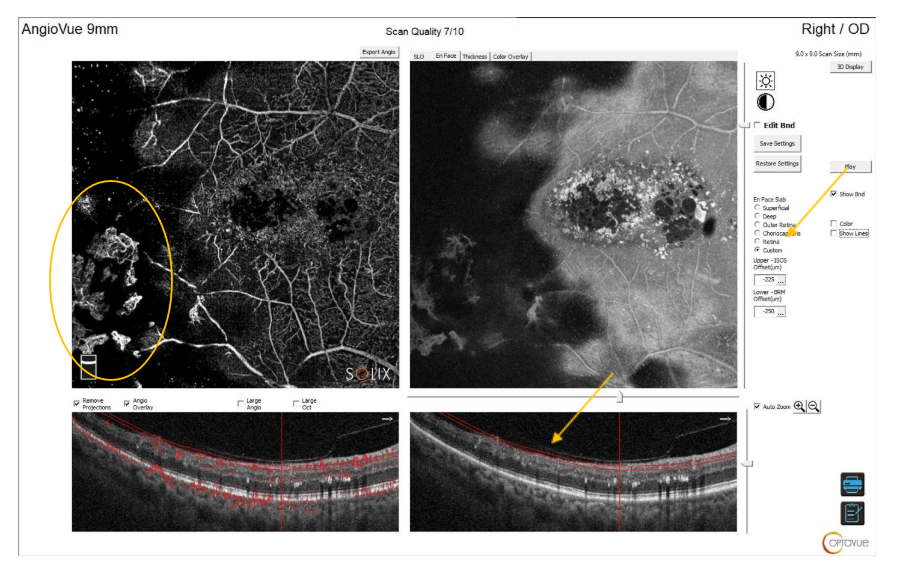Screen dimensions: 901x566
Task: Click the structural B-scan without overlay
Action: click(x=573, y=472)
